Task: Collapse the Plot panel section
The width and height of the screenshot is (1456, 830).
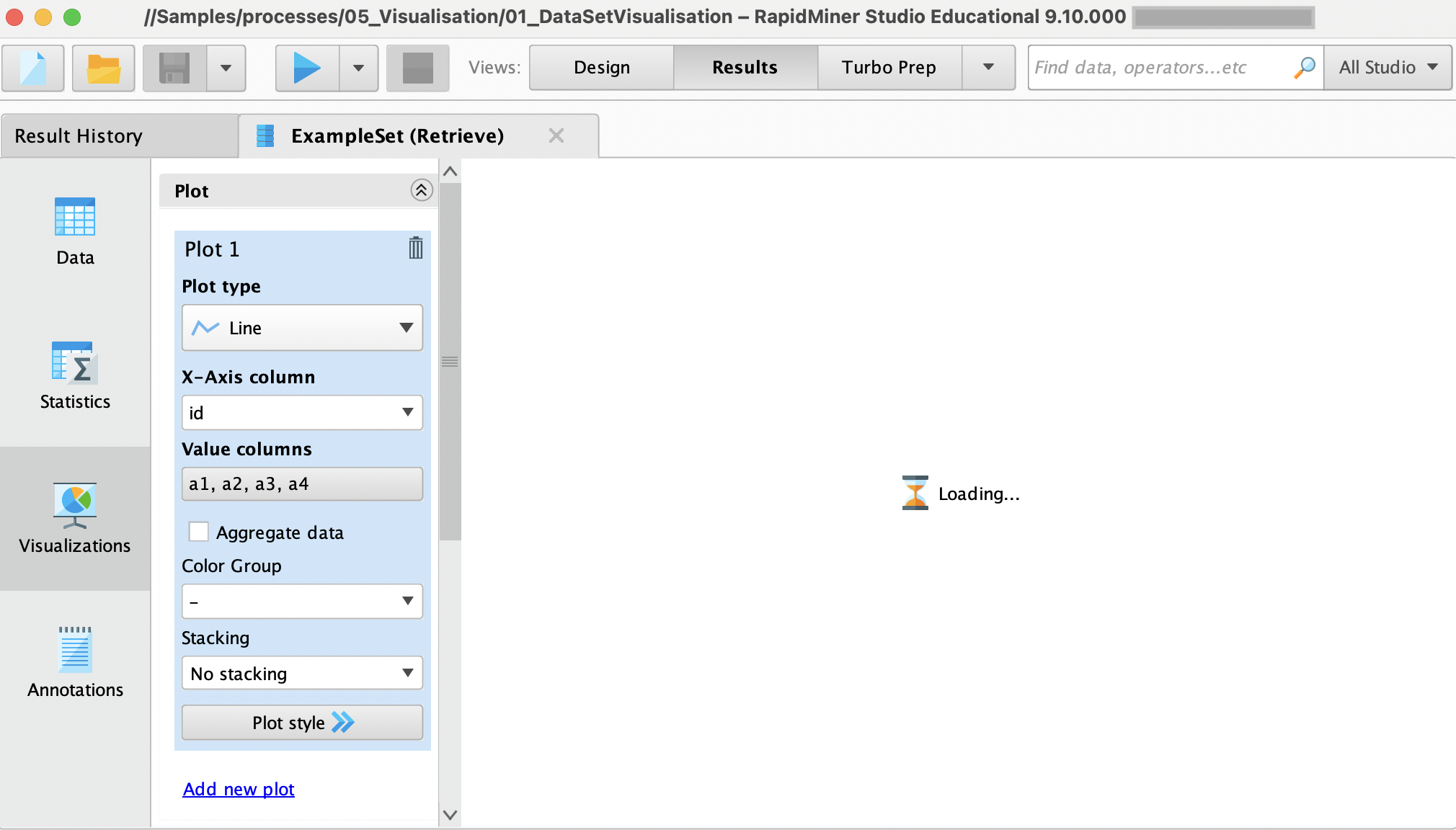Action: click(x=421, y=190)
